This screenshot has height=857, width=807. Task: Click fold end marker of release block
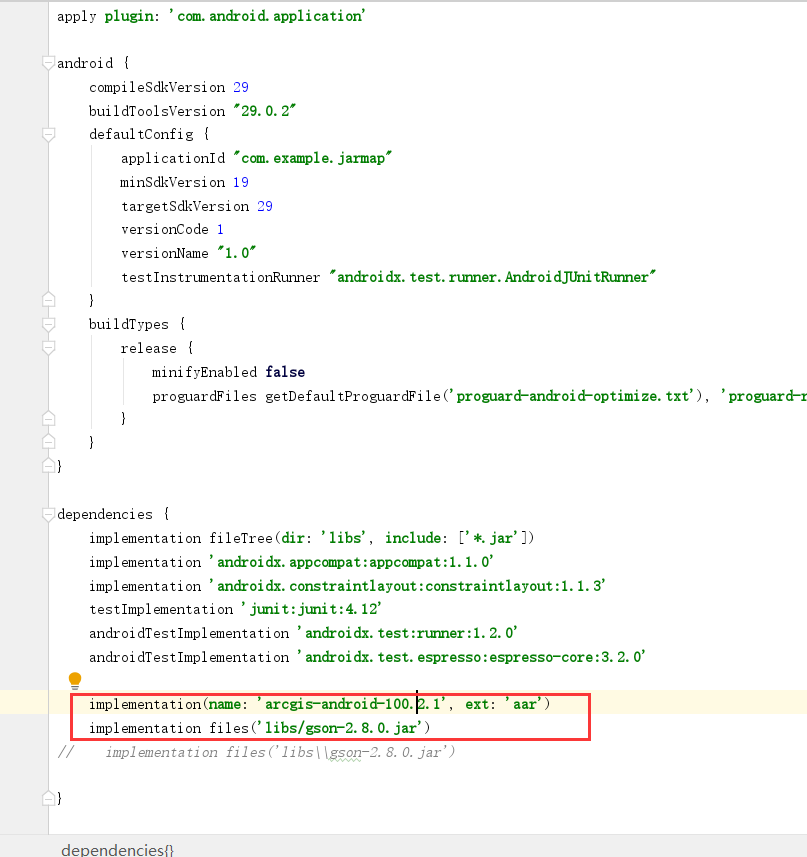(49, 419)
